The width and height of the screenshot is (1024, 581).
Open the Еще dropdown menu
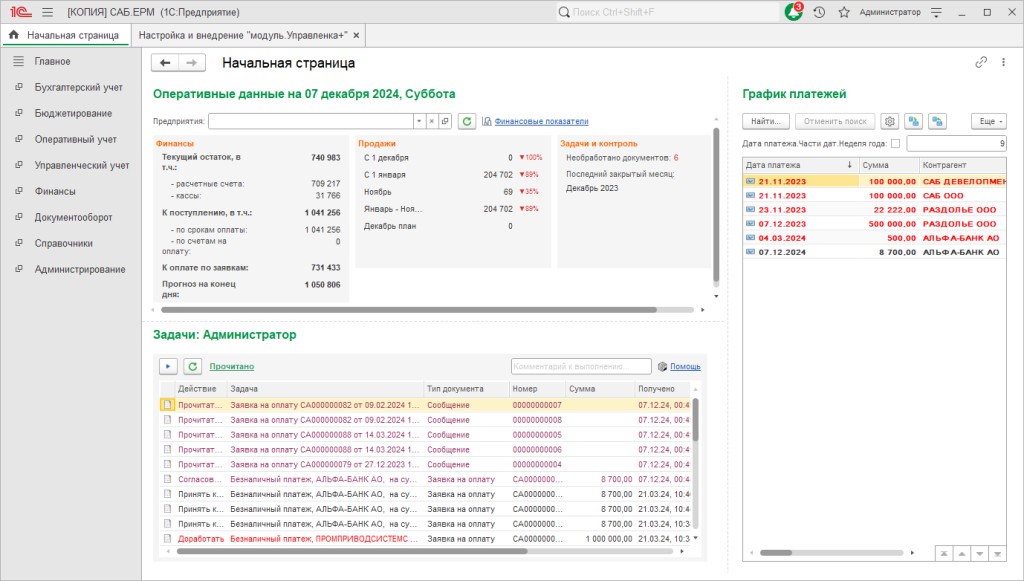point(989,121)
